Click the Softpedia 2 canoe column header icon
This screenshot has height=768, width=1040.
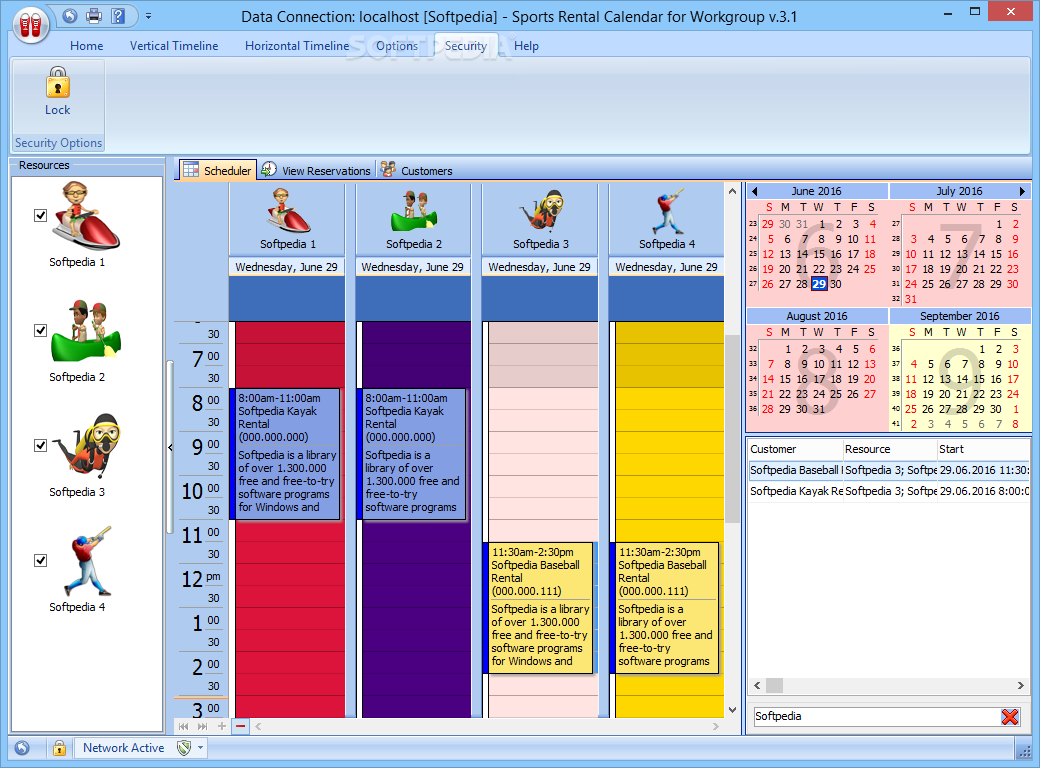point(414,211)
